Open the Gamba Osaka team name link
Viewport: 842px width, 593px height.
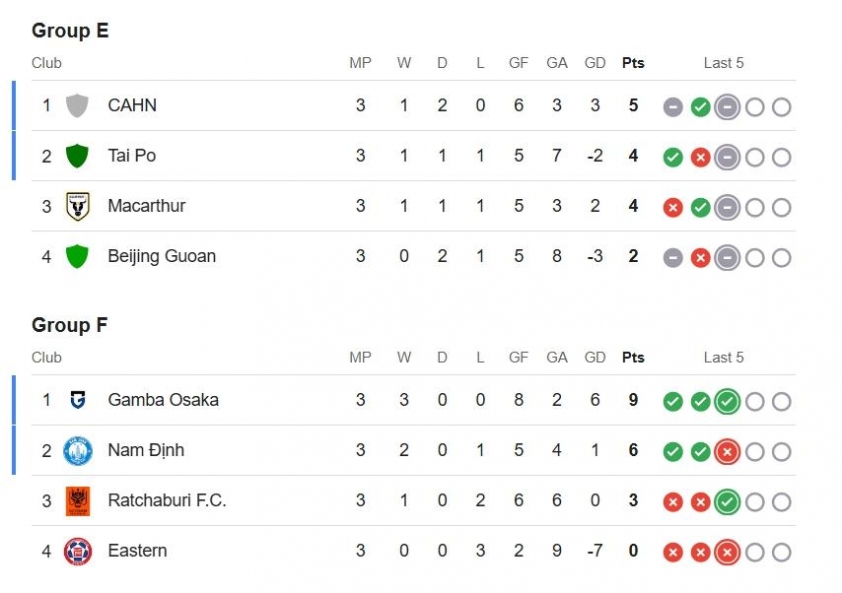click(x=163, y=400)
